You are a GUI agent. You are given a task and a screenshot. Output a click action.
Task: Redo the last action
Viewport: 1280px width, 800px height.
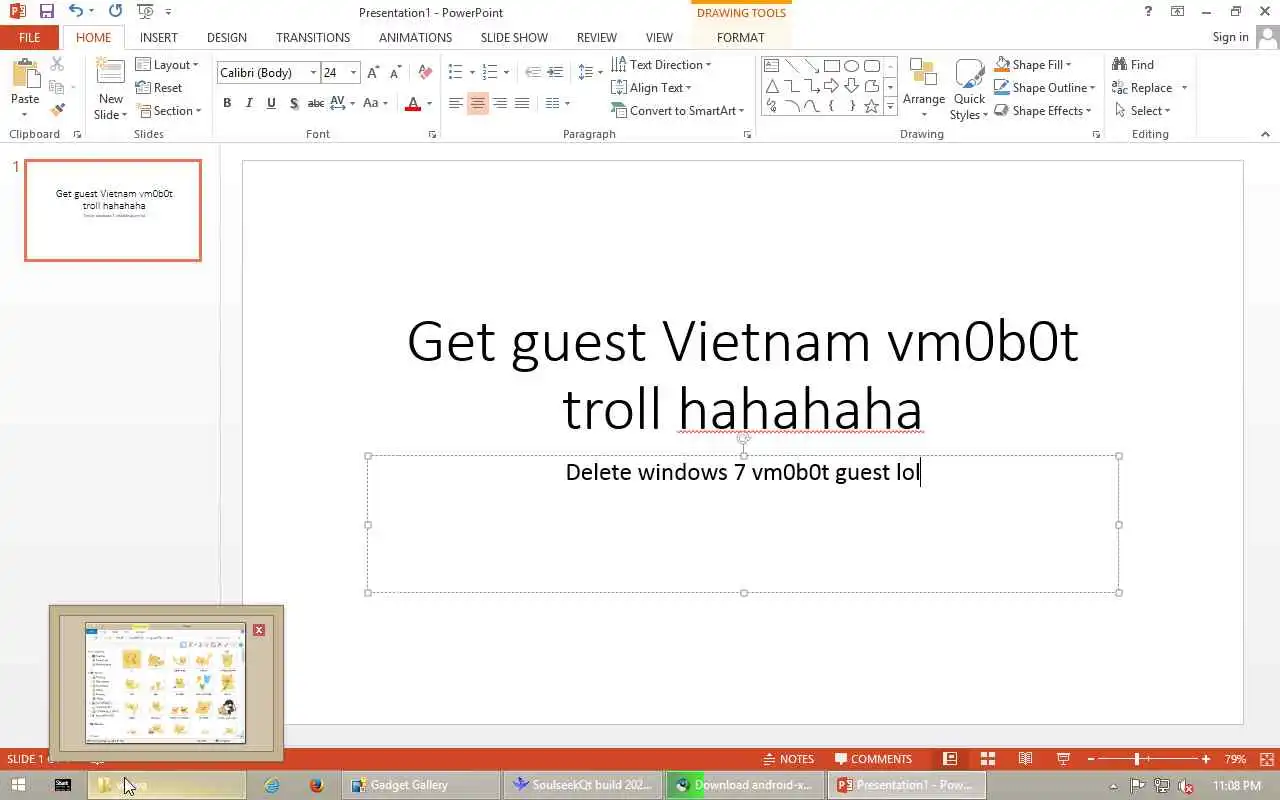pyautogui.click(x=115, y=12)
